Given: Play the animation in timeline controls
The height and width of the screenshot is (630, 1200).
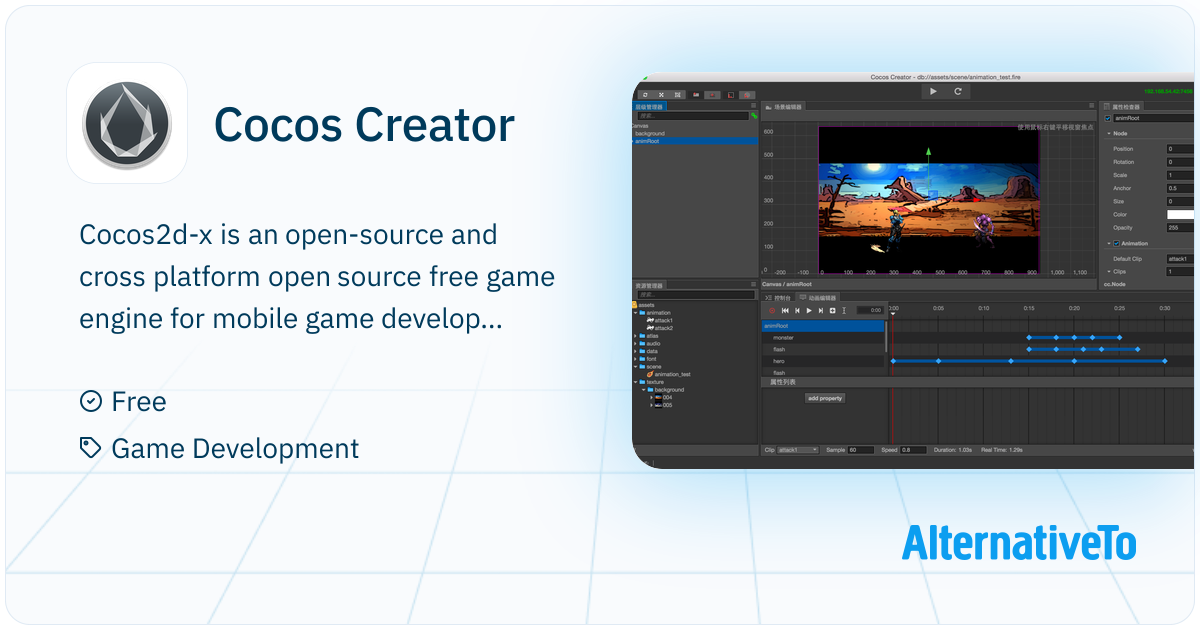Looking at the screenshot, I should coord(809,311).
